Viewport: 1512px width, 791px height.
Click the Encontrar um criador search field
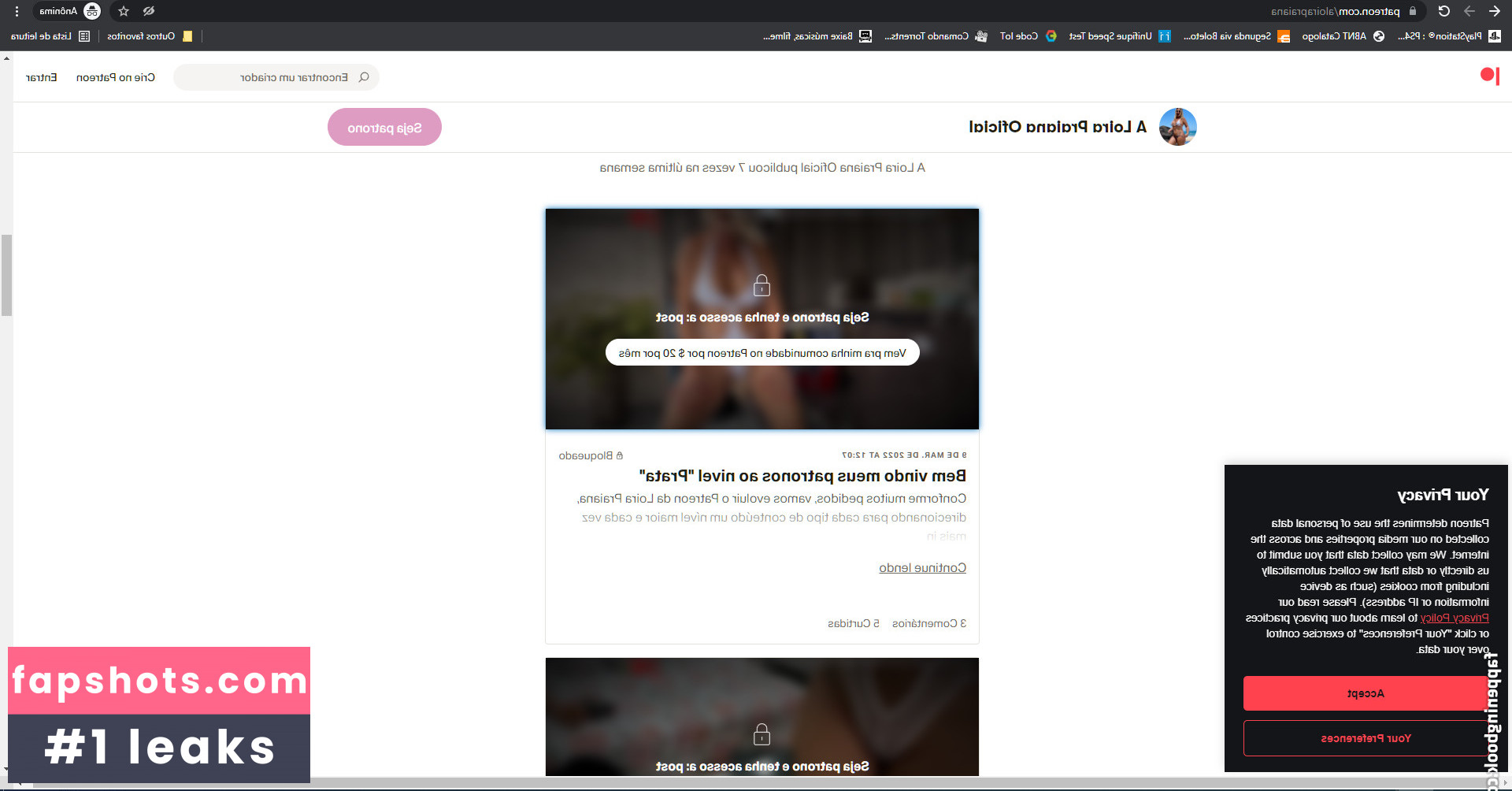click(276, 77)
